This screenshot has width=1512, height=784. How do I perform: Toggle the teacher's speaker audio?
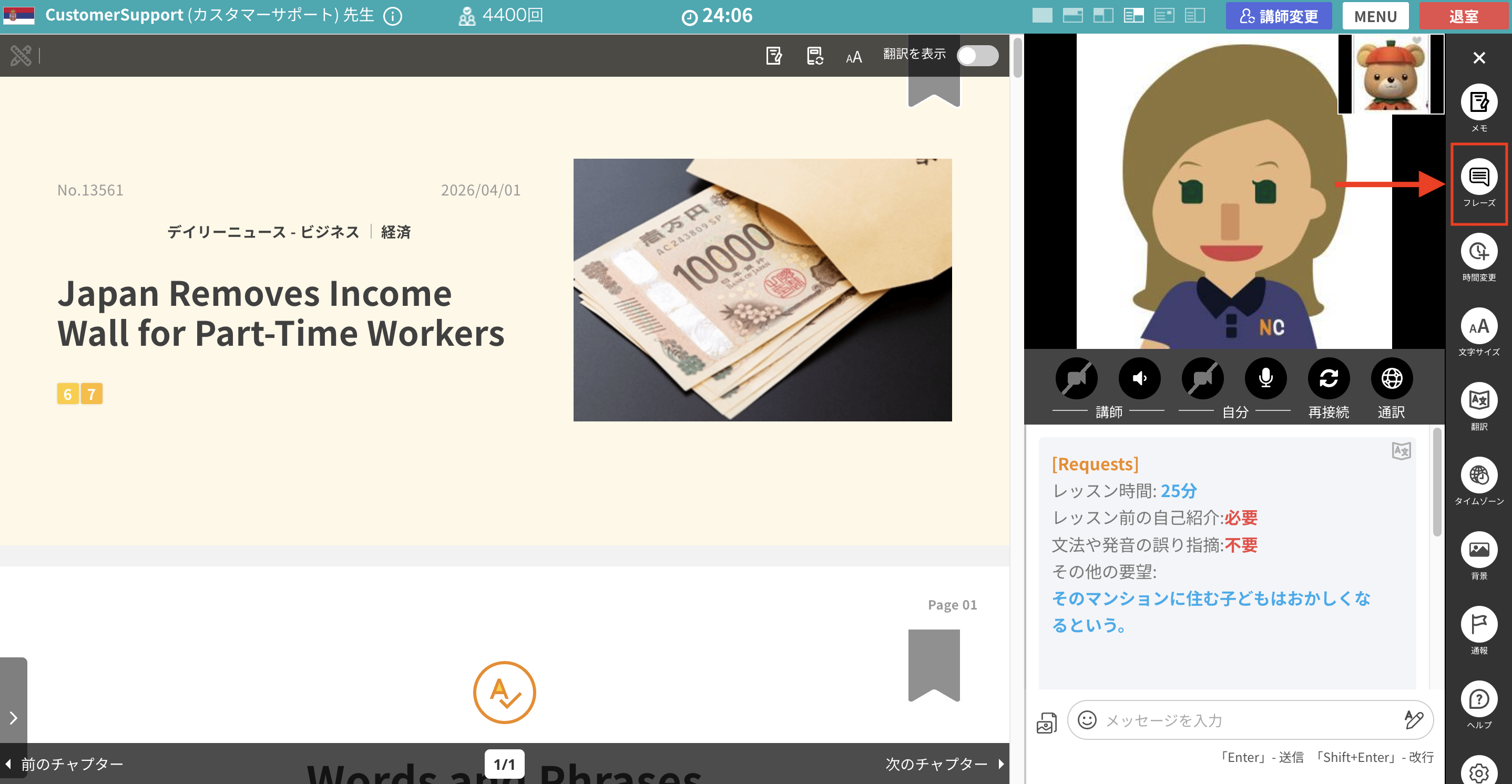tap(1139, 378)
